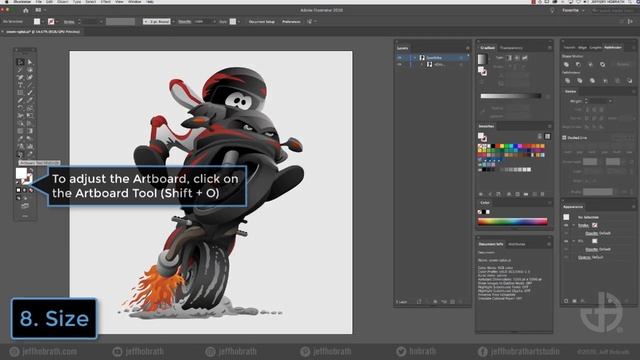This screenshot has height=360, width=640.
Task: Select the Direct Selection tool
Action: click(30, 62)
